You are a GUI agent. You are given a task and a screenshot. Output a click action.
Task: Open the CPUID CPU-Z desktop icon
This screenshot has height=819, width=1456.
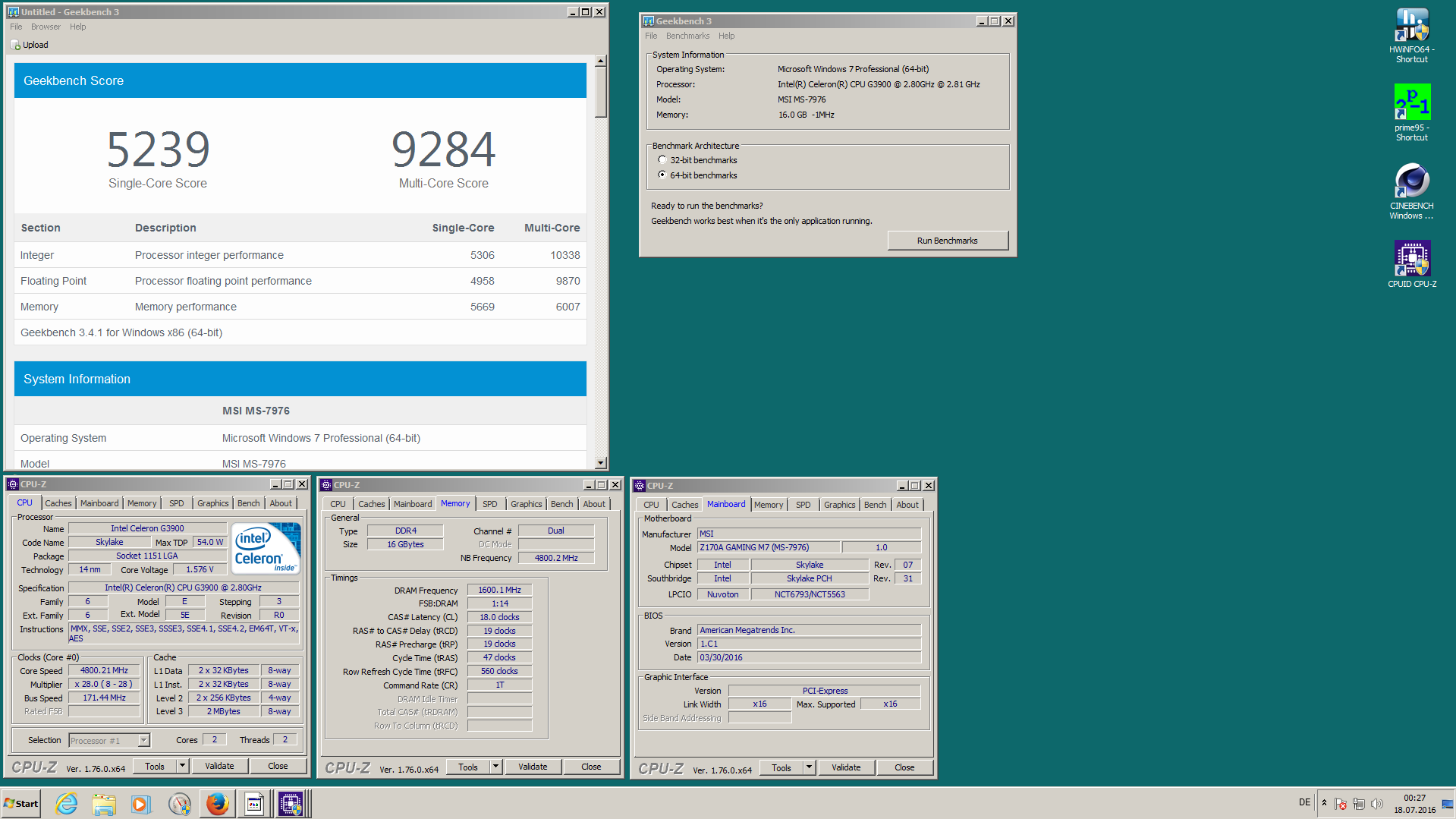pyautogui.click(x=1411, y=264)
